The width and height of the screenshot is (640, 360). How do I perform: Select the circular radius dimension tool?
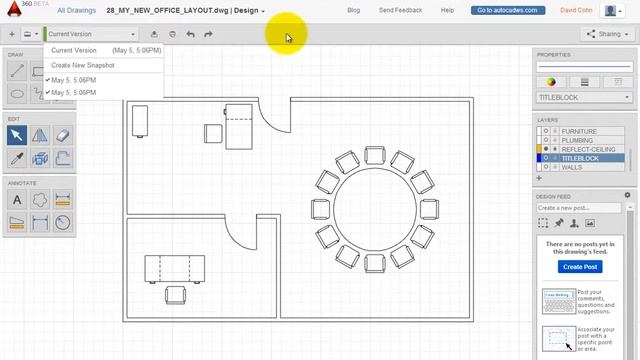(x=62, y=223)
